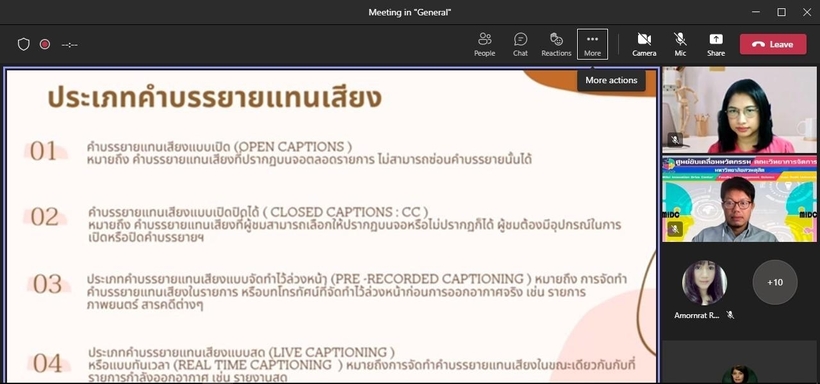820x384 pixels.
Task: Click the shield security icon
Action: click(x=24, y=44)
